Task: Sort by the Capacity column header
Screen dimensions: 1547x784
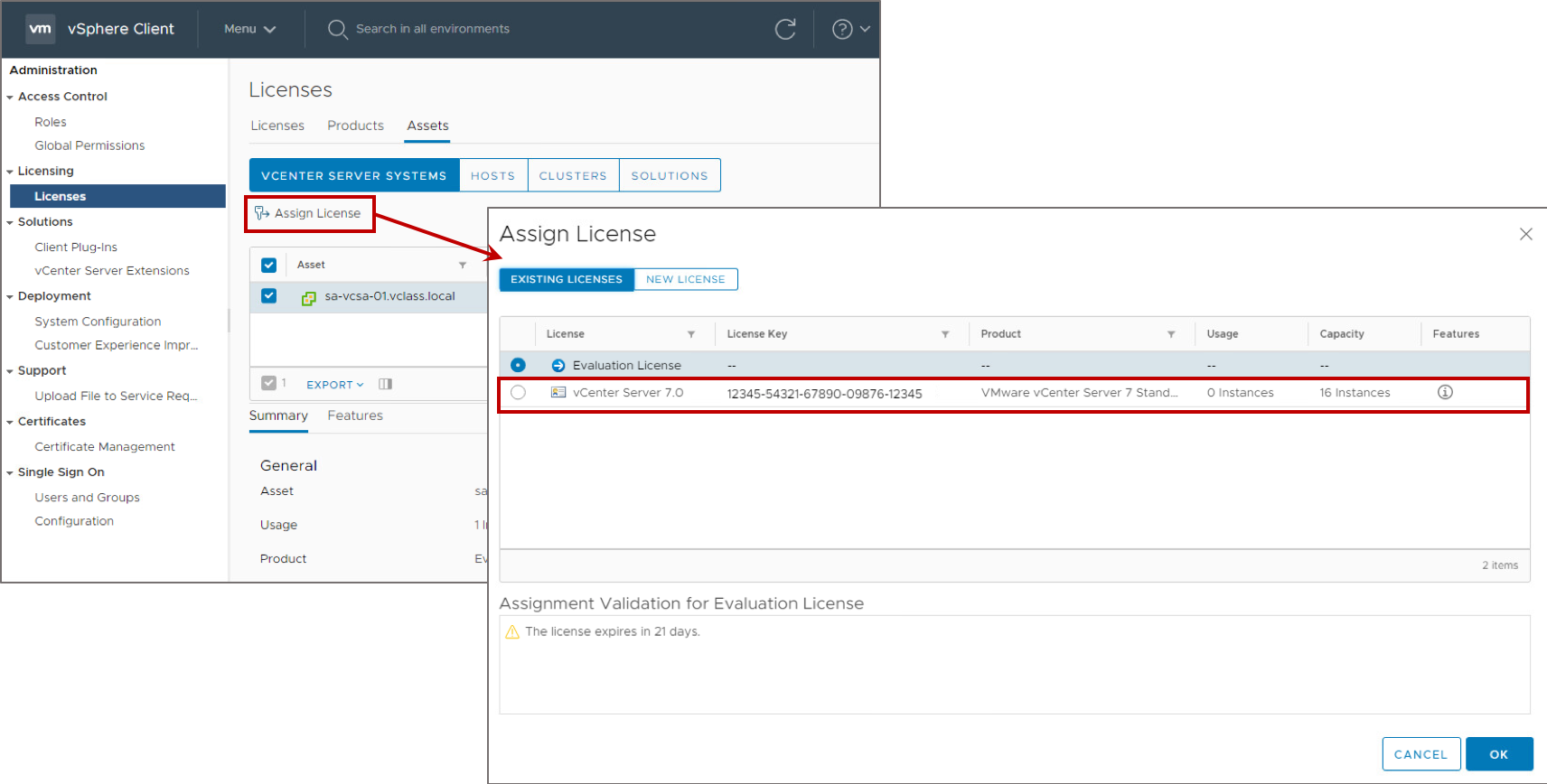Action: [1342, 334]
